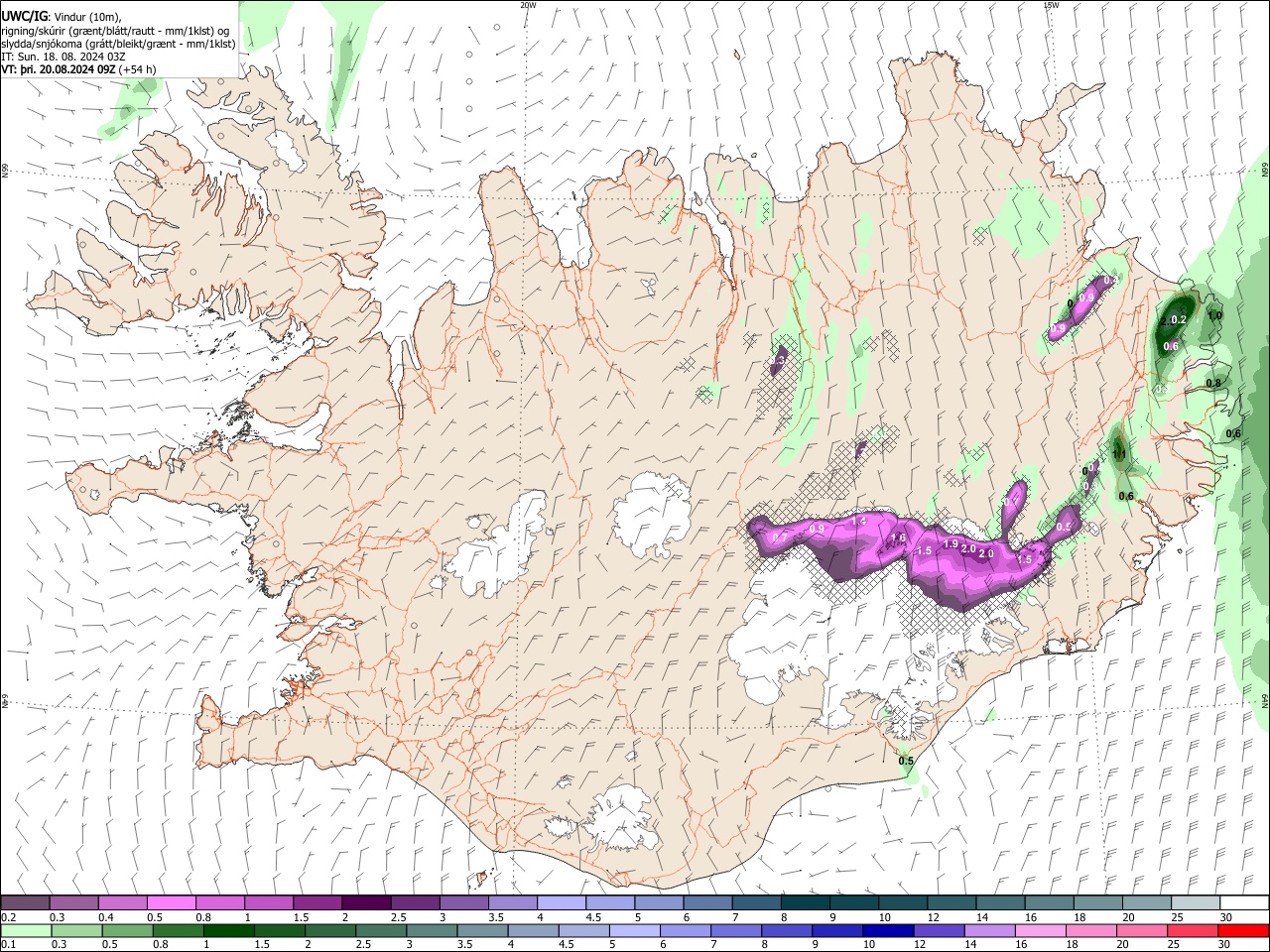Select lower-row rain swatch starting at 2.5

381,930
